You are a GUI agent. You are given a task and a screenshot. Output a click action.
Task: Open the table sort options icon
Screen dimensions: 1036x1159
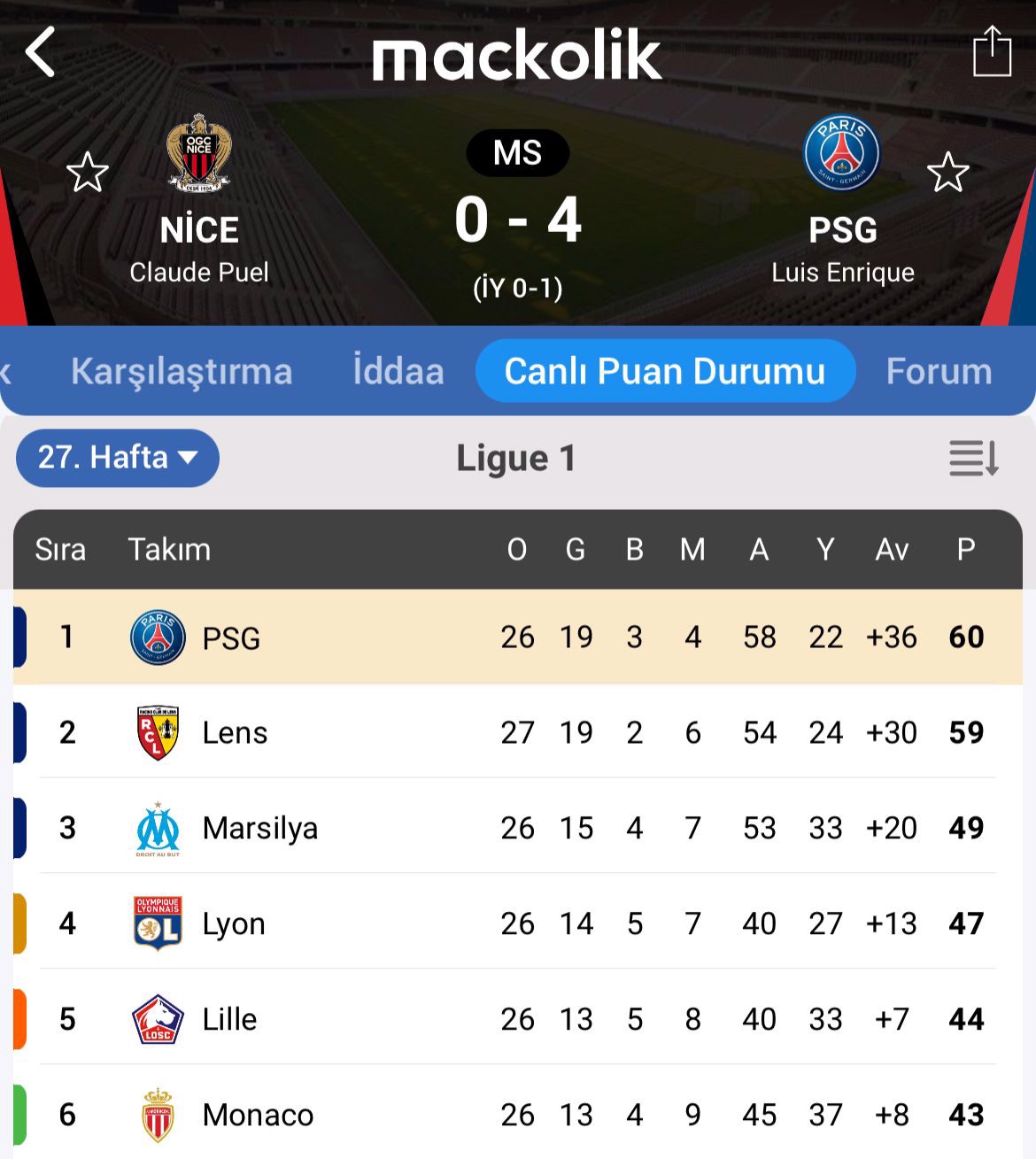(x=974, y=458)
